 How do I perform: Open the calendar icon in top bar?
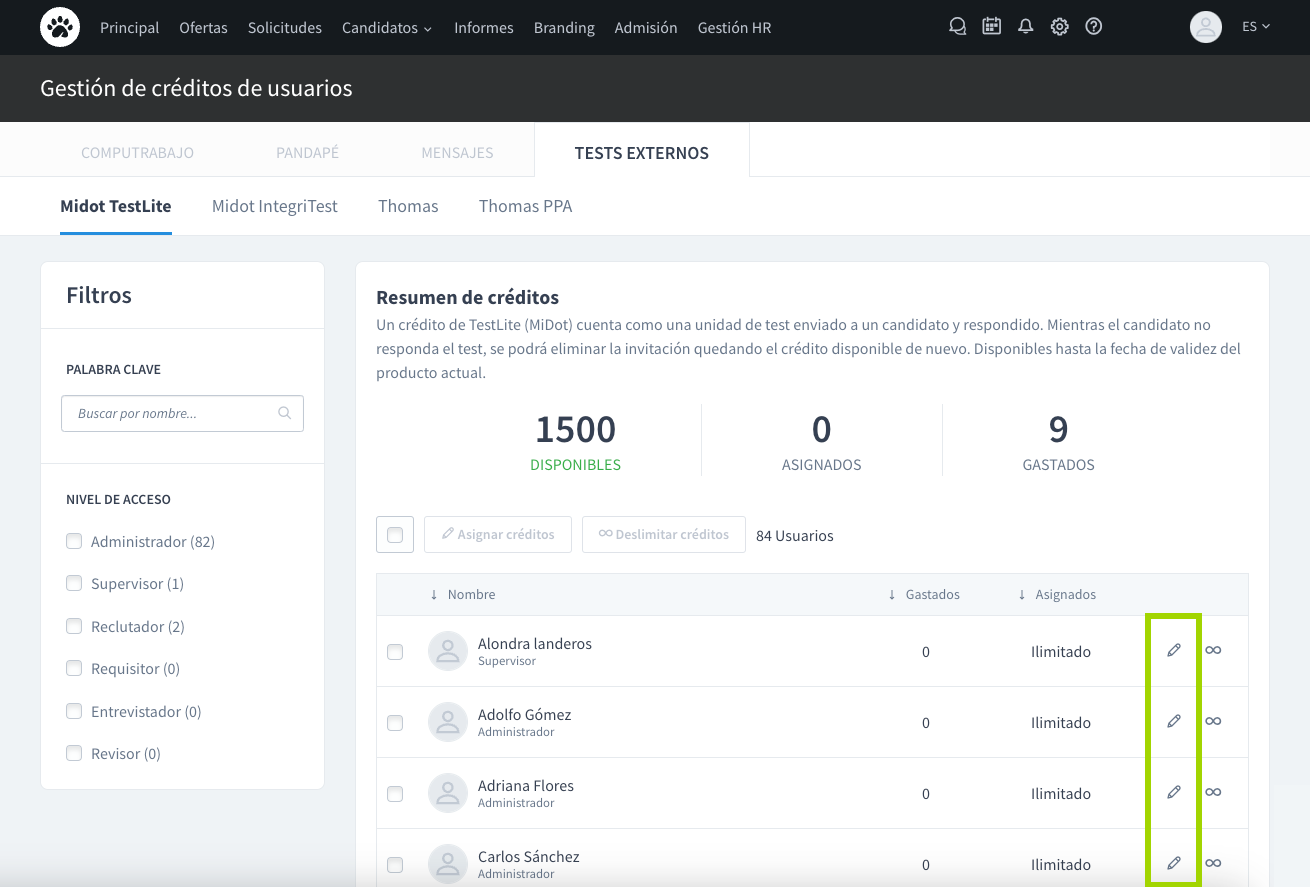[x=991, y=27]
